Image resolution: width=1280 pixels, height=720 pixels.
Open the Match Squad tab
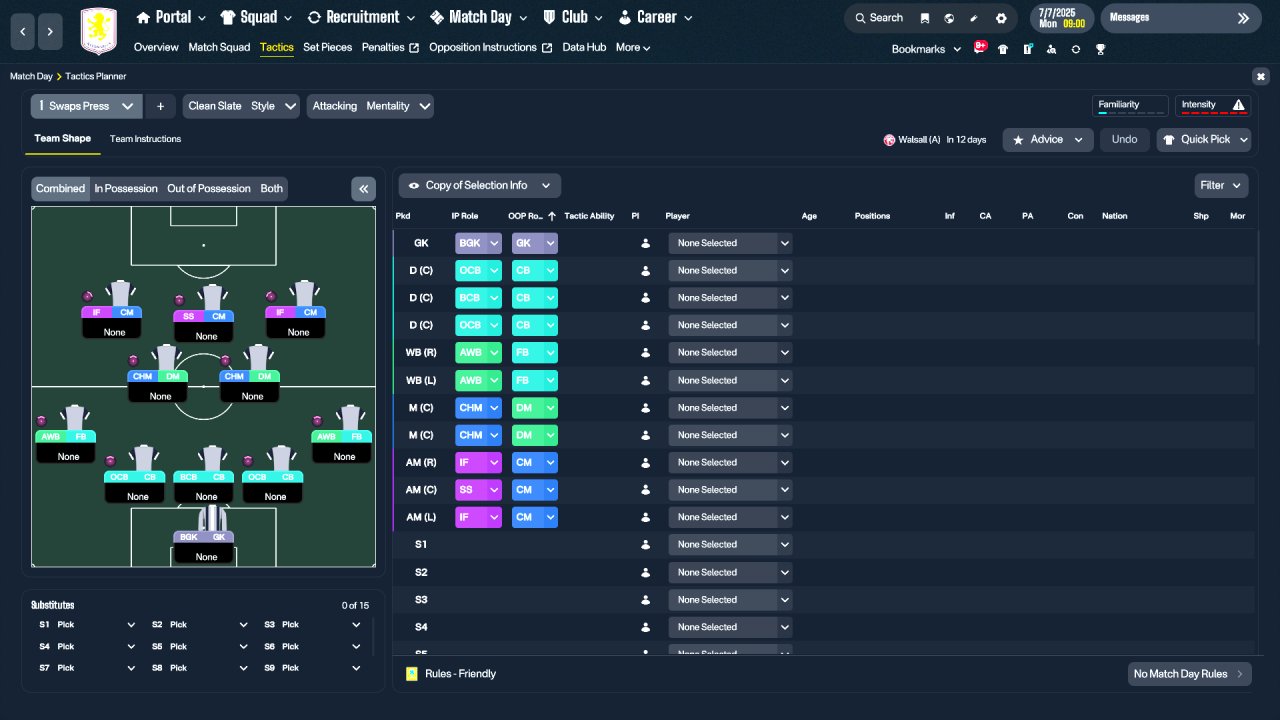pyautogui.click(x=219, y=47)
